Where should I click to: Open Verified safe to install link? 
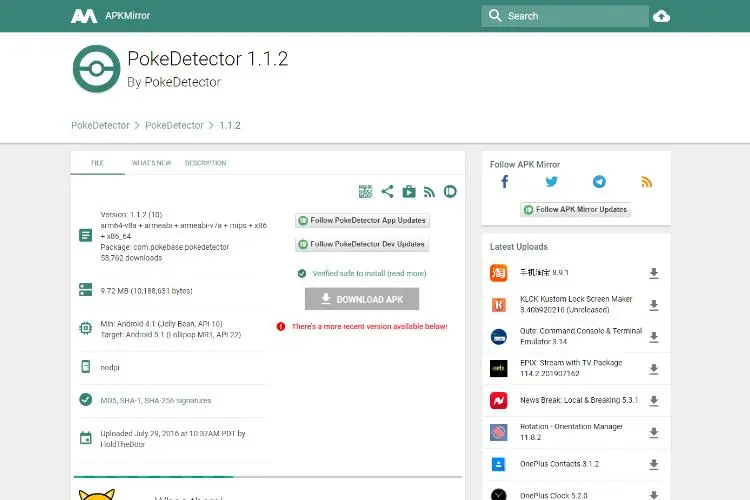pos(369,273)
